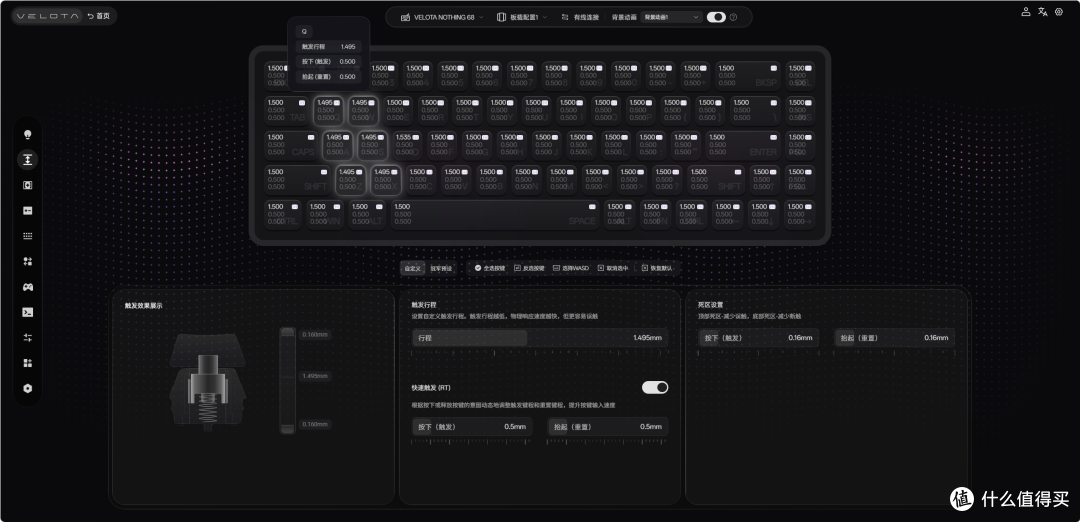Click 恢复默认 restore defaults button
The width and height of the screenshot is (1080, 522).
pos(657,268)
